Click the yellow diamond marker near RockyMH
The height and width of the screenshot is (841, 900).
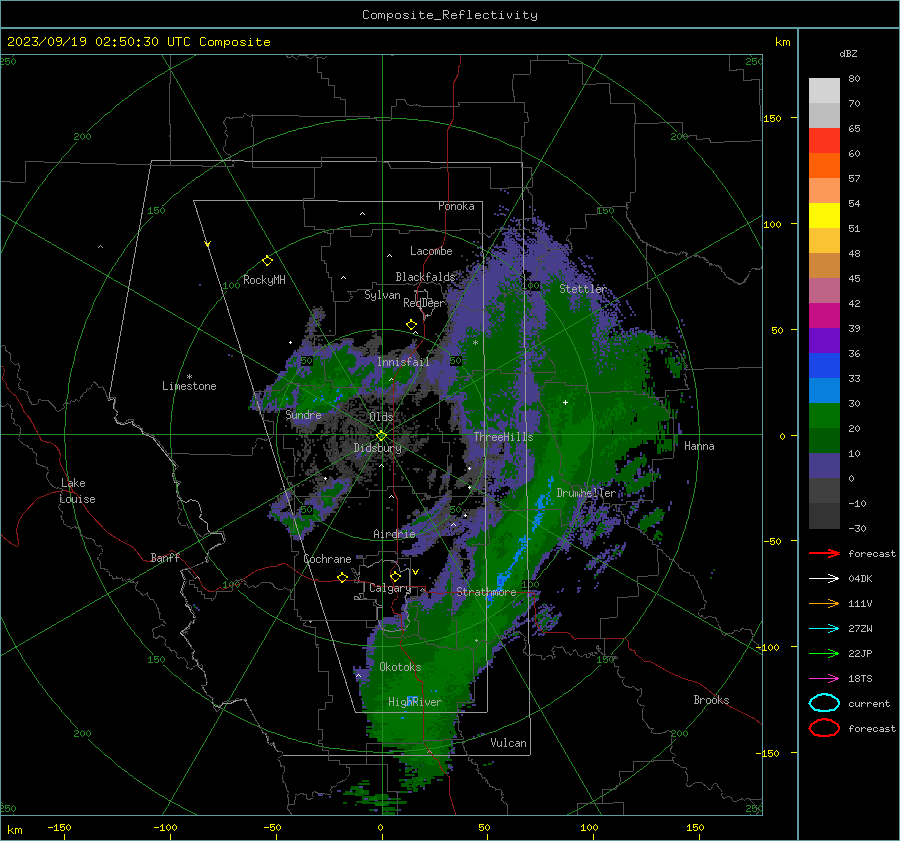point(267,261)
